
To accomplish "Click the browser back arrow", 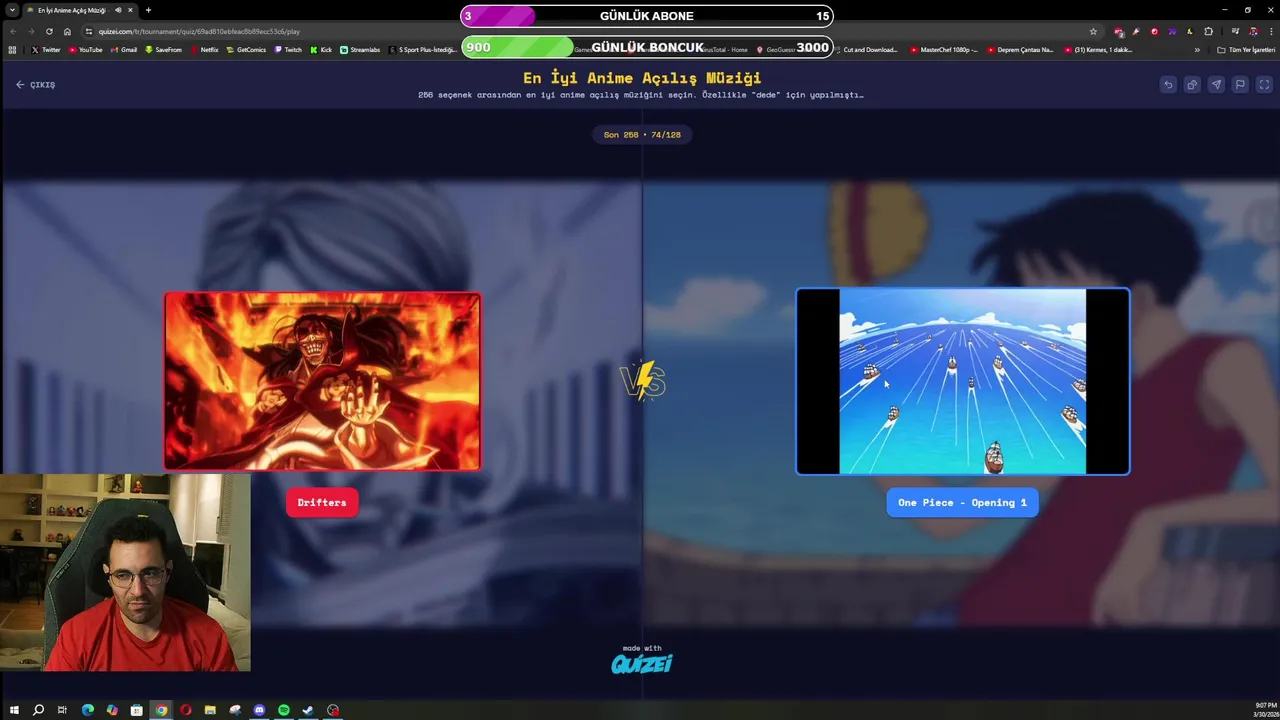I will point(13,31).
